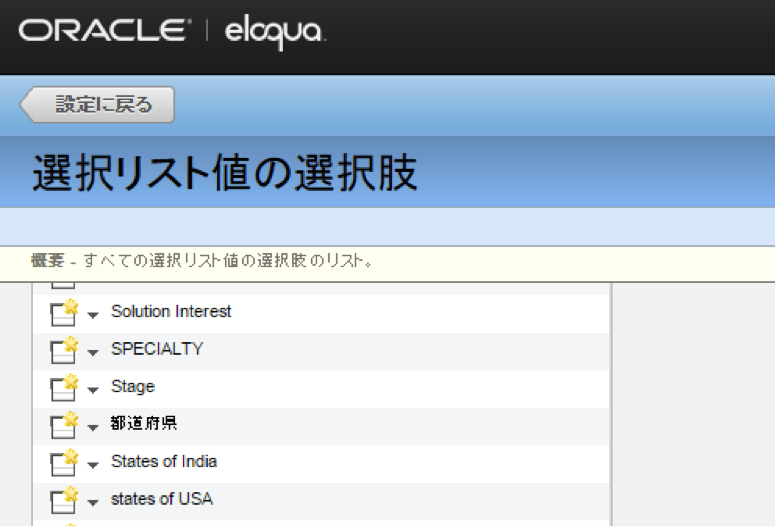
Task: Select the Solution Interest list entry
Action: point(171,311)
